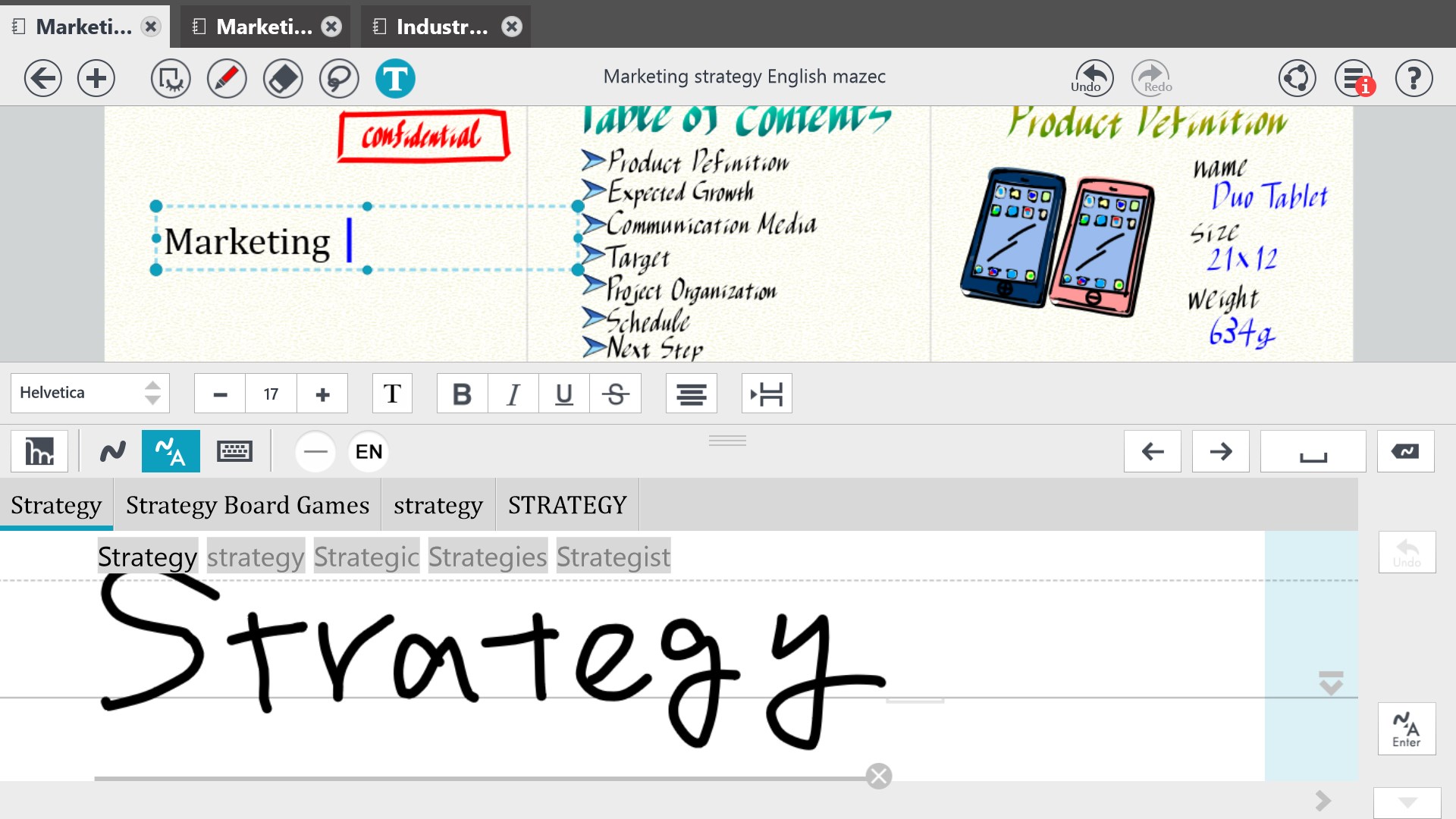
Task: Click the top toolbar Undo button
Action: pos(1093,78)
